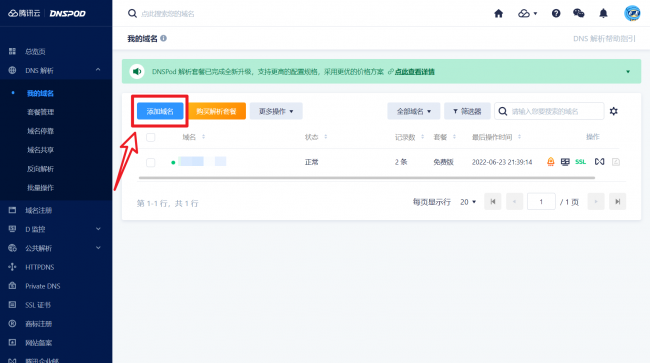The width and height of the screenshot is (650, 363).
Task: Select 反向解析 in sidebar
Action: [x=40, y=169]
